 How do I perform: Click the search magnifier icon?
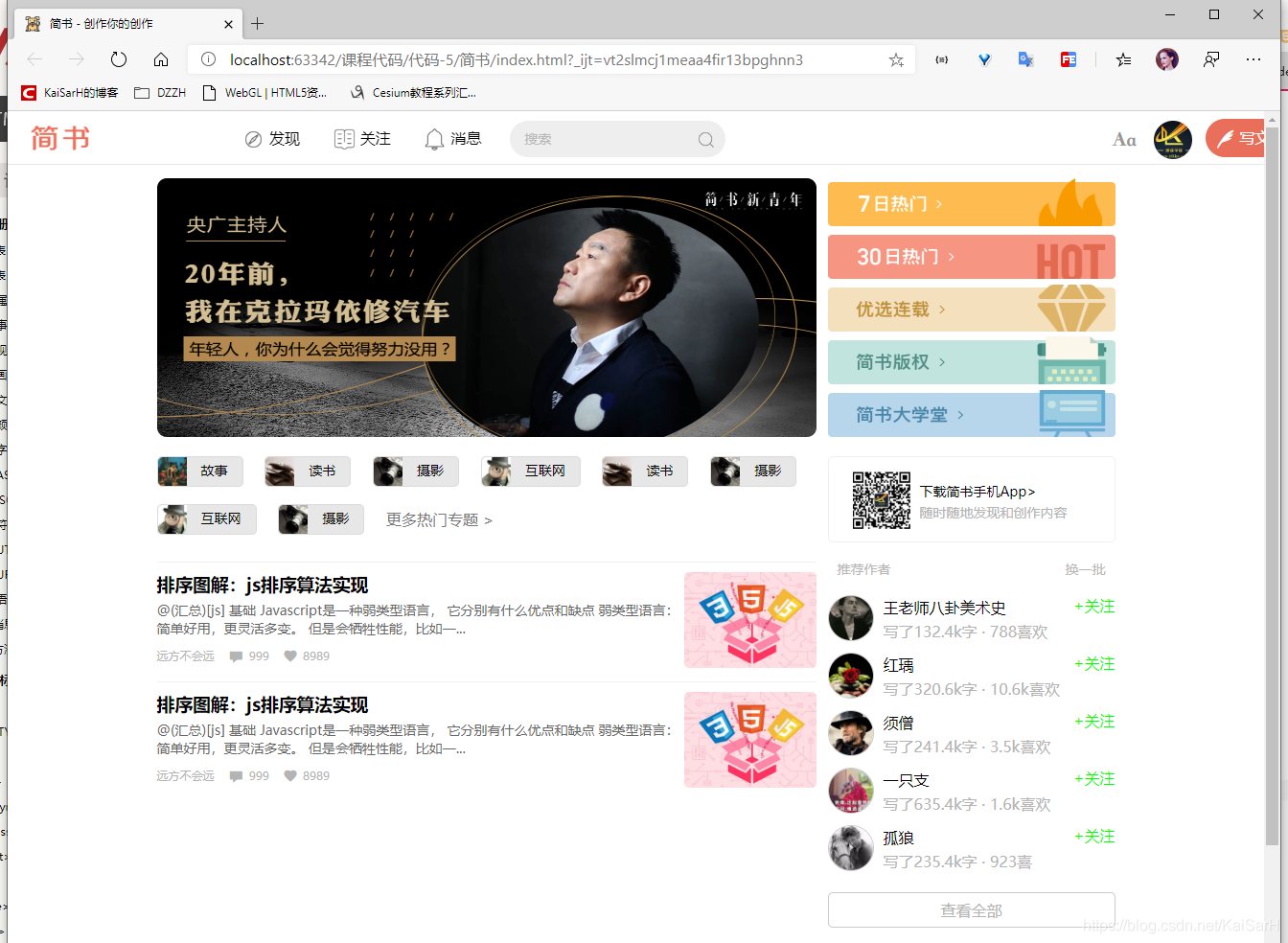(x=705, y=139)
